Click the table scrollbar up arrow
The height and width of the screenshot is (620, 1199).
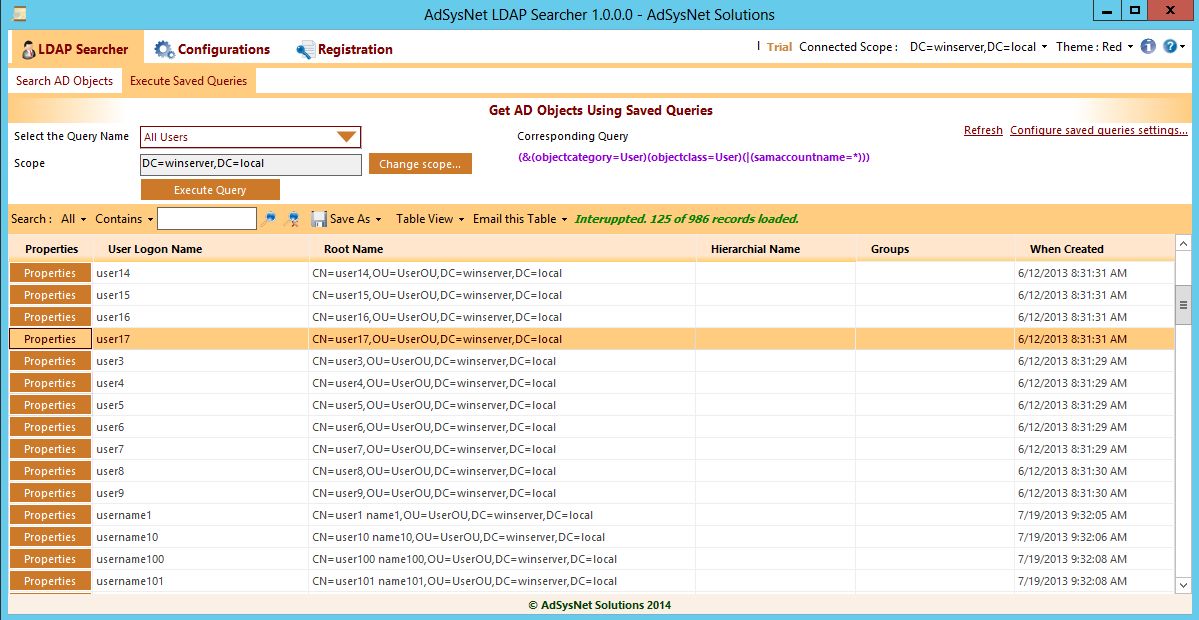coord(1183,244)
